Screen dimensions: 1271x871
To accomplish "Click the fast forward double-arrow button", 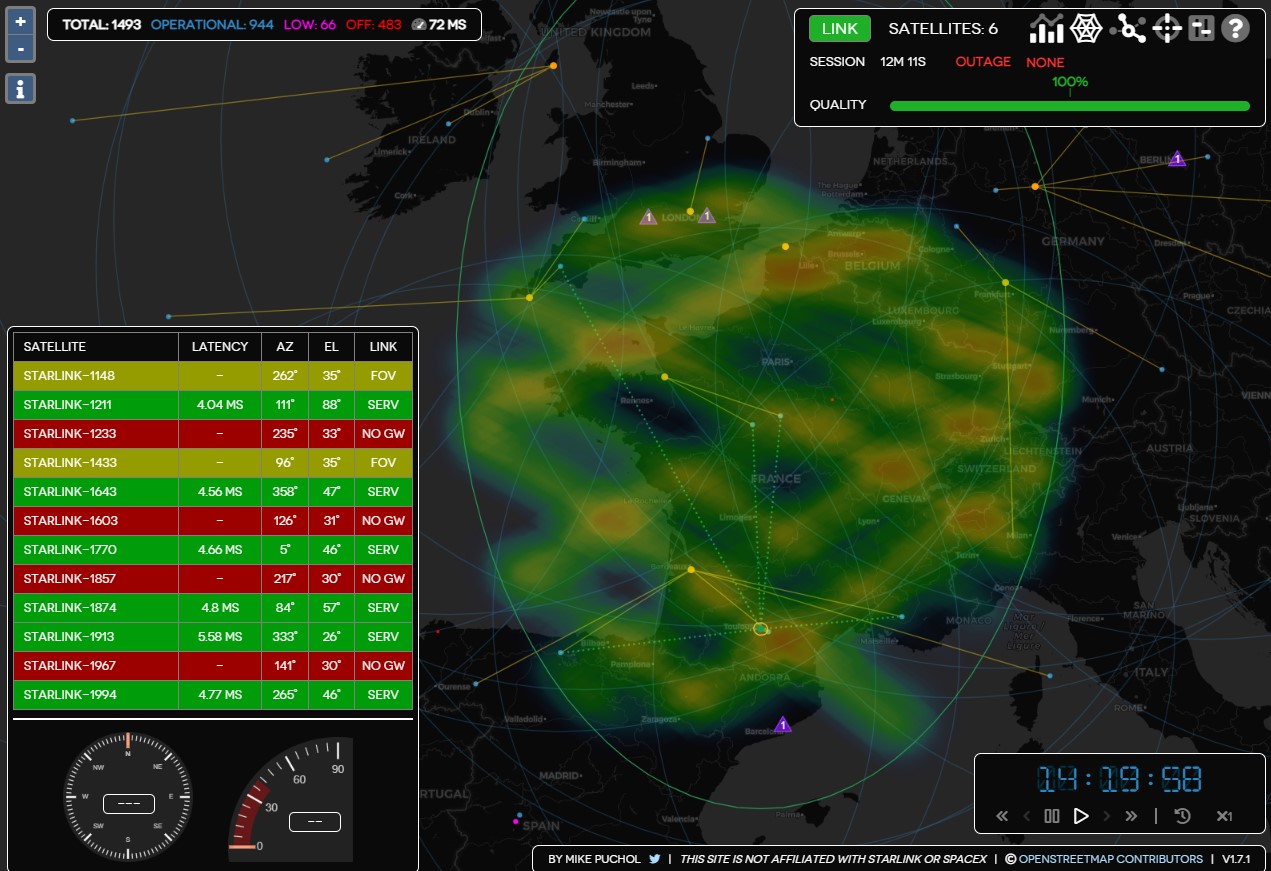I will pos(1131,816).
